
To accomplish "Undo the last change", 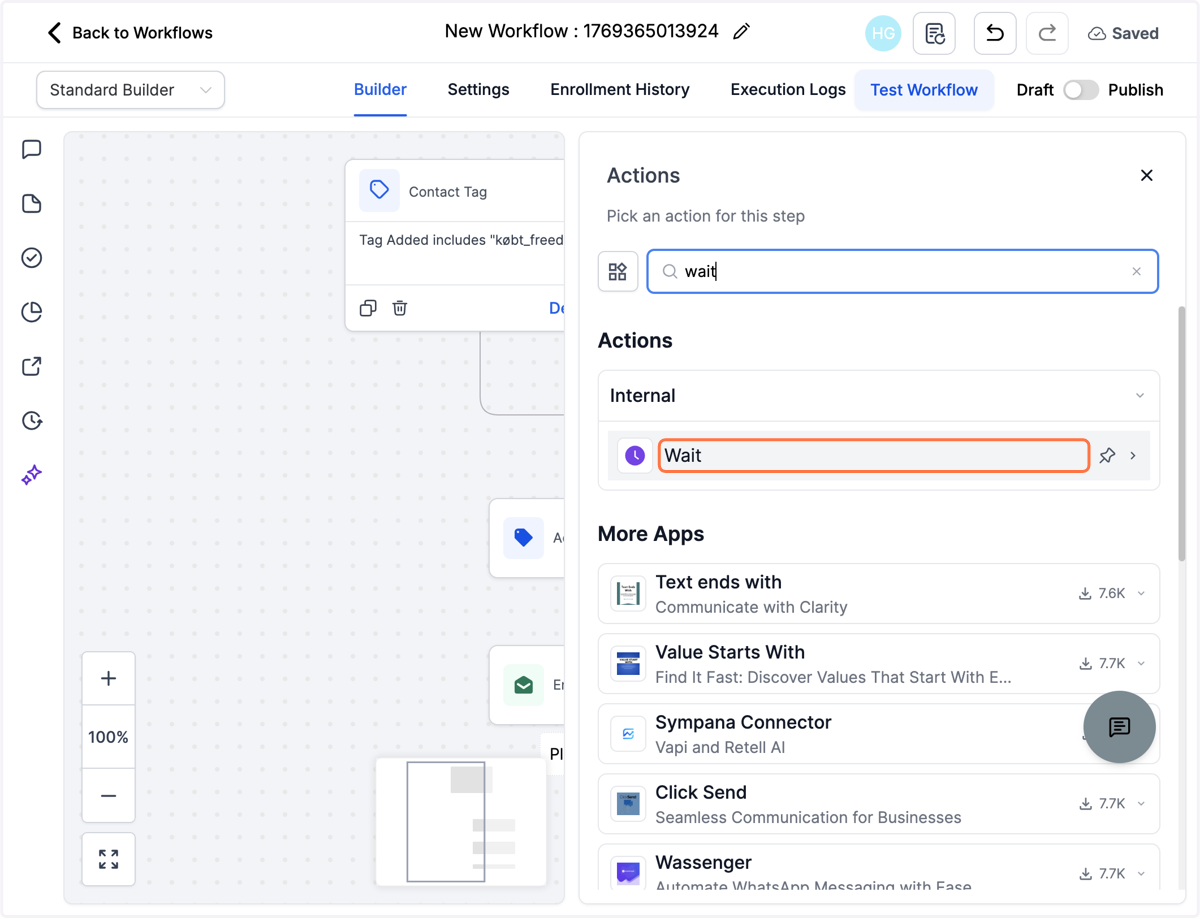I will 995,33.
